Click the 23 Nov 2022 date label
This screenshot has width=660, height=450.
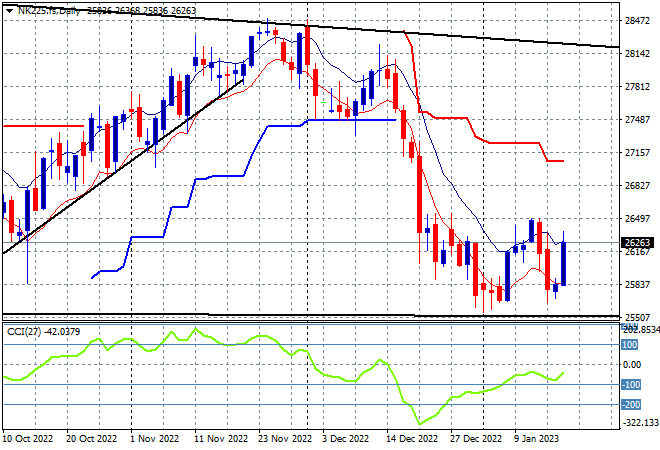285,439
